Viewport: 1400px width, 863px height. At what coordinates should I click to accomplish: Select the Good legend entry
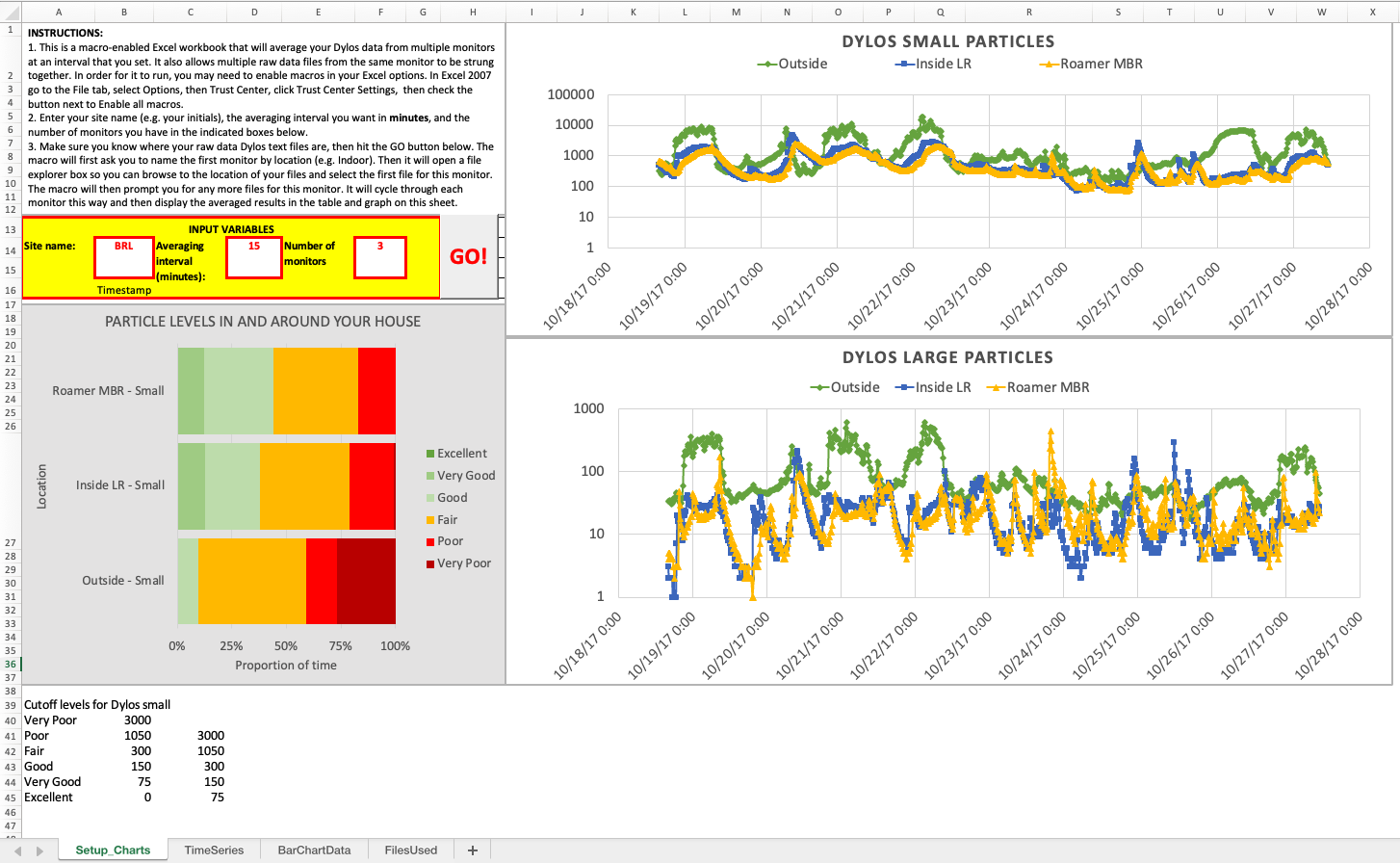pos(447,498)
